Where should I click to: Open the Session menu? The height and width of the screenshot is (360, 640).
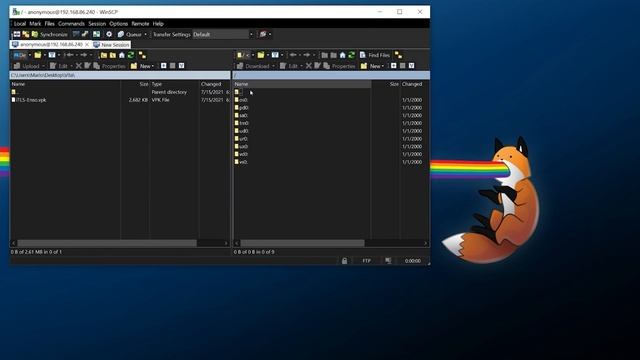tap(97, 24)
